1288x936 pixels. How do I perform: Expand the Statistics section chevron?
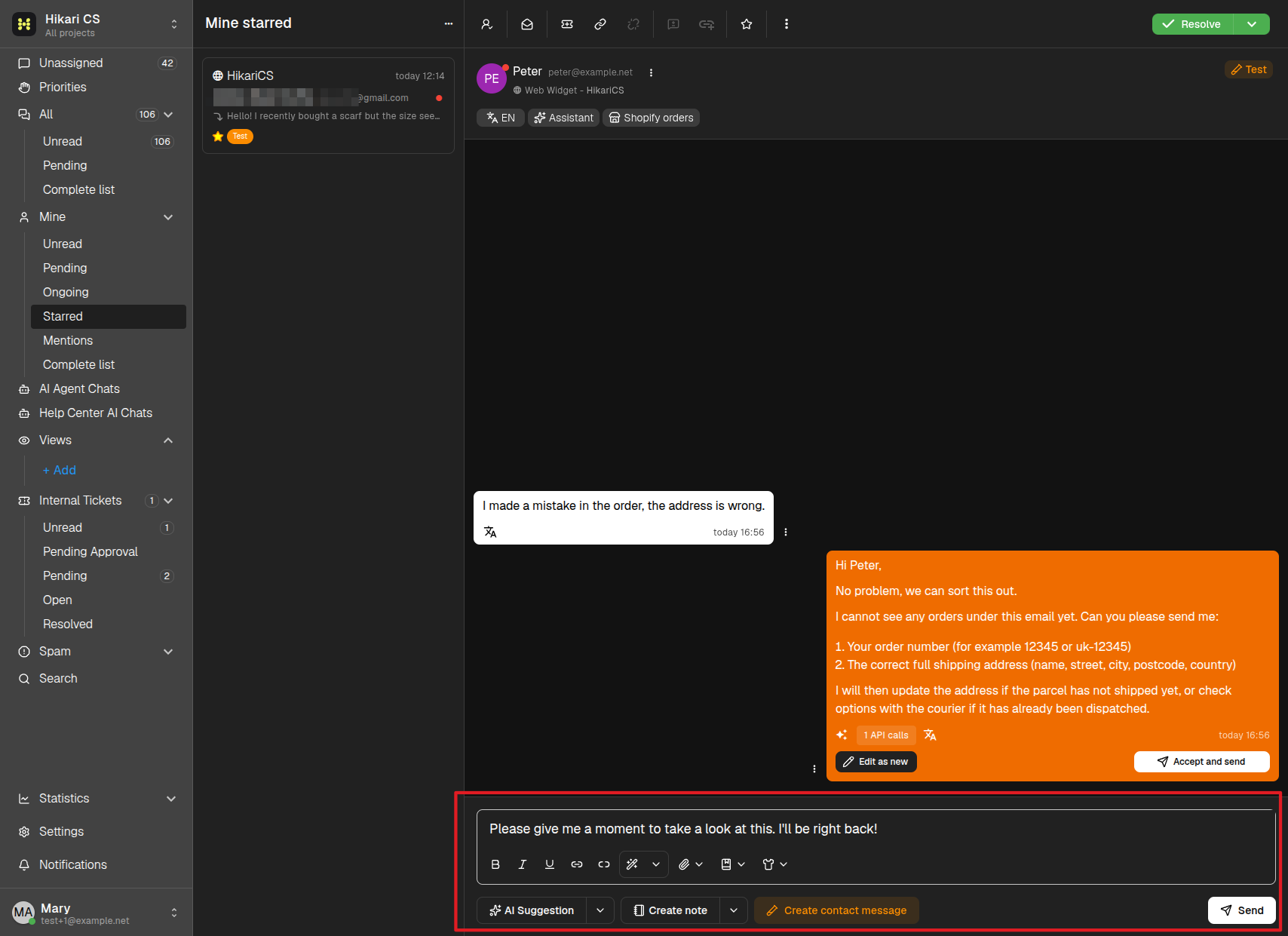(x=171, y=799)
